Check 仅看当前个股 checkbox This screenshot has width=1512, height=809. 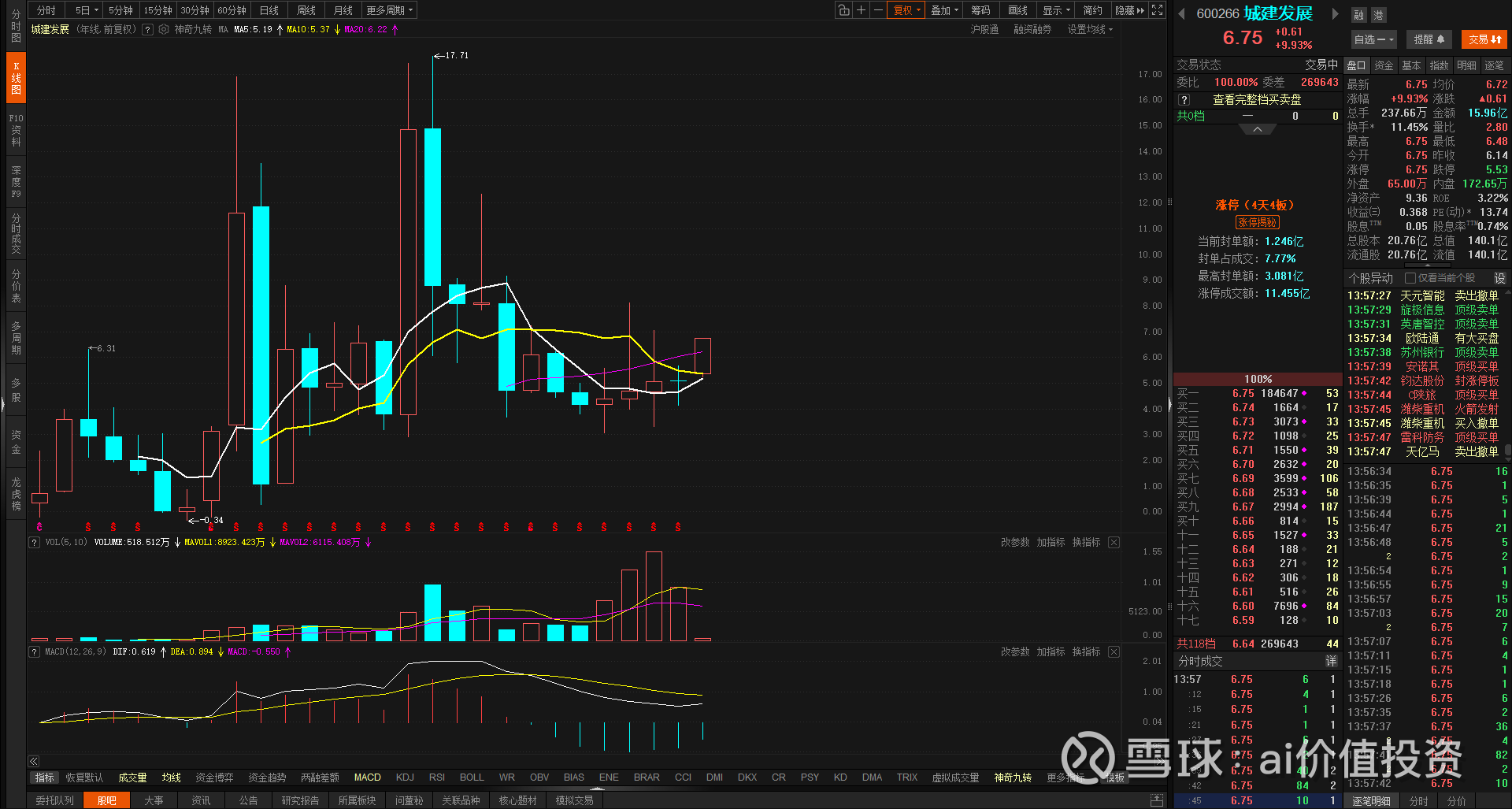pyautogui.click(x=1410, y=278)
